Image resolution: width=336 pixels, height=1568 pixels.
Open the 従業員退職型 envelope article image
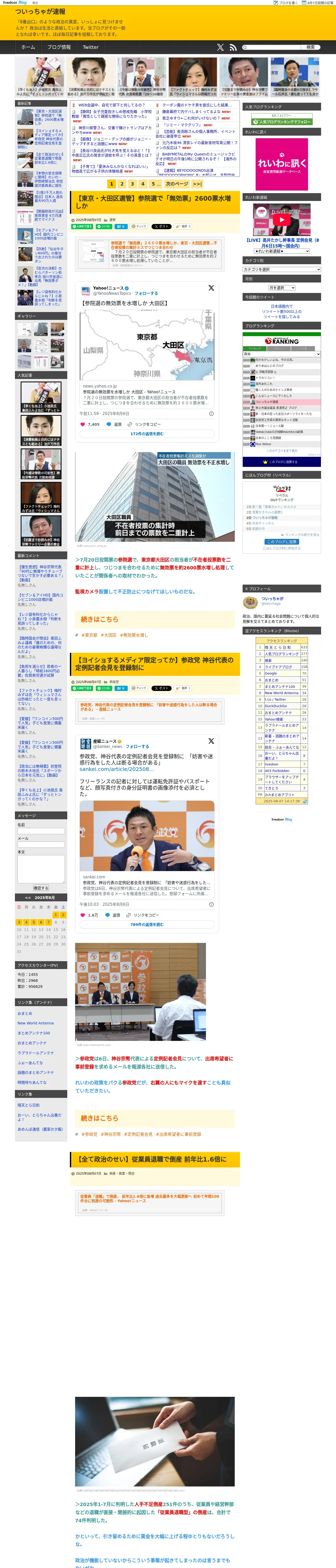154,1442
